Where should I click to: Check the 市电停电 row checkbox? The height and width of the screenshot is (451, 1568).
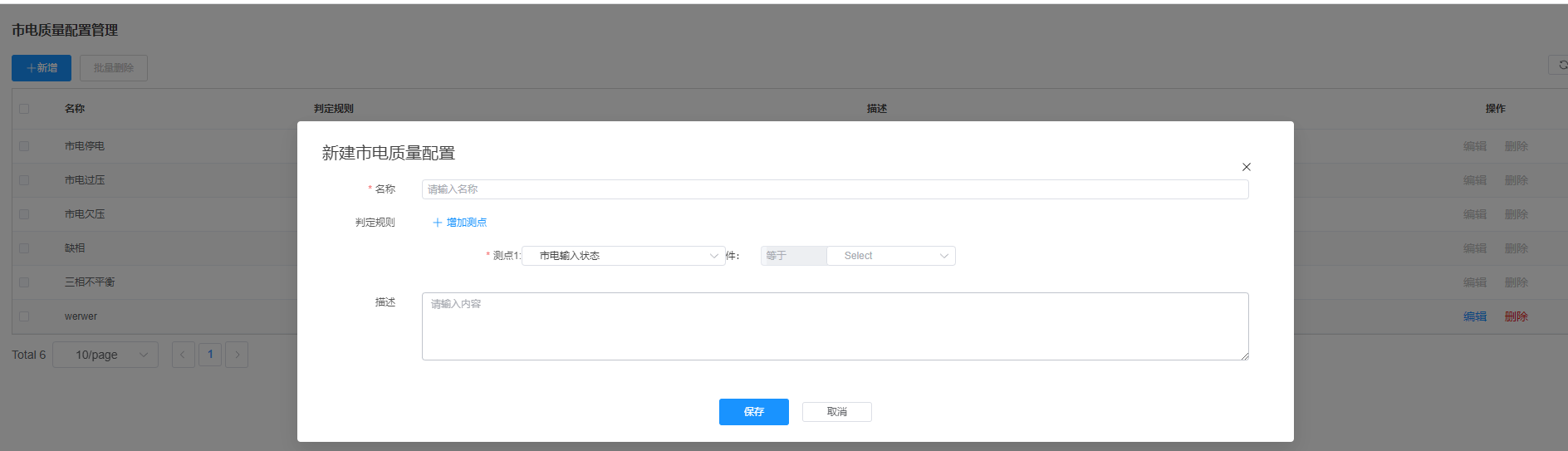(x=24, y=146)
